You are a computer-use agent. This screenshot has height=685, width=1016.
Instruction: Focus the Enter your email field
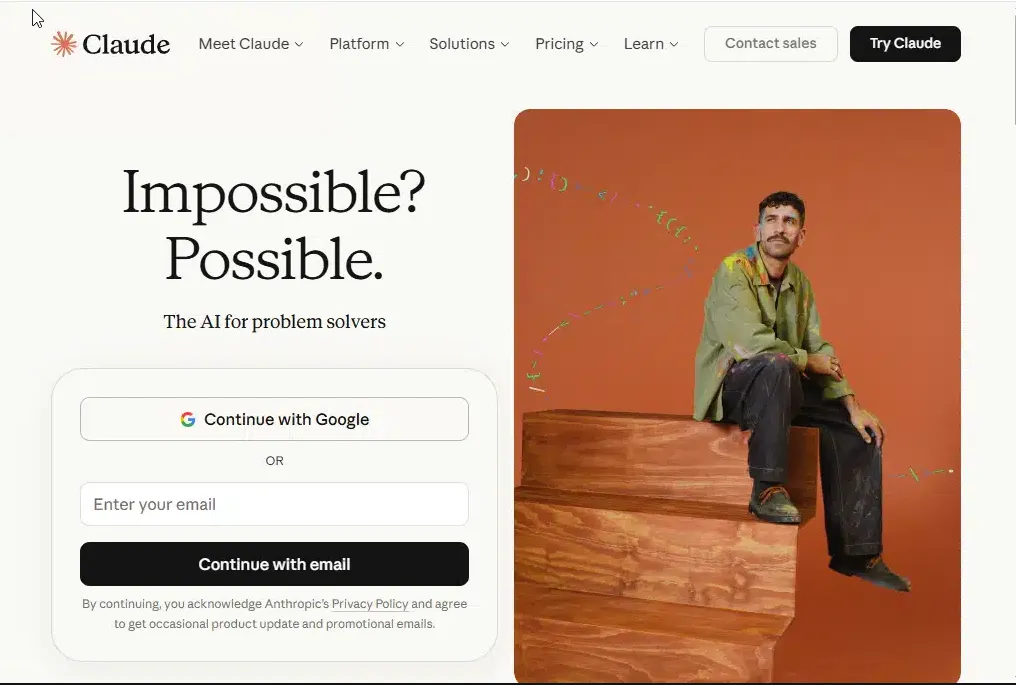point(274,504)
